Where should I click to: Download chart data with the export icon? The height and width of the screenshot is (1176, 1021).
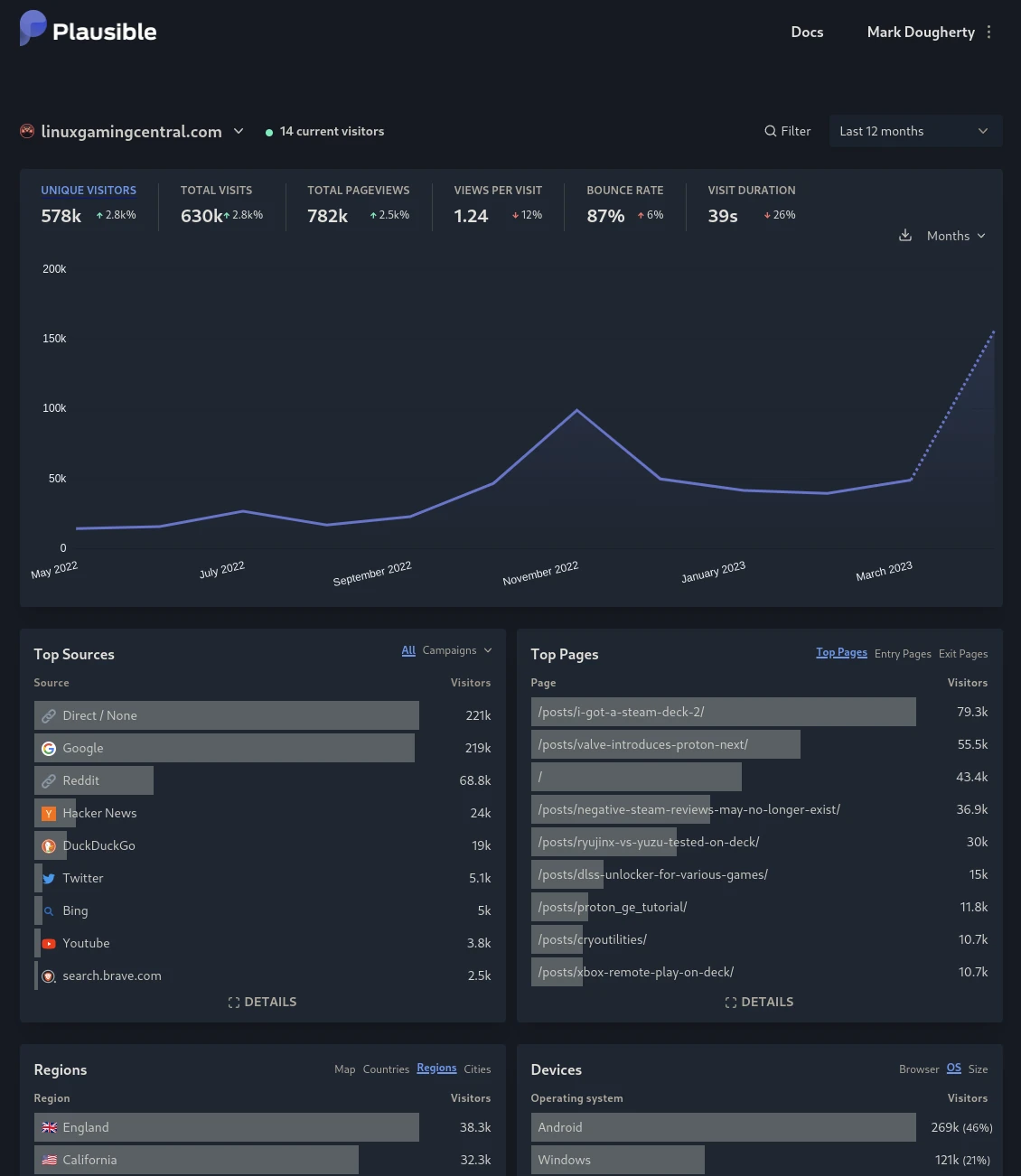coord(905,236)
